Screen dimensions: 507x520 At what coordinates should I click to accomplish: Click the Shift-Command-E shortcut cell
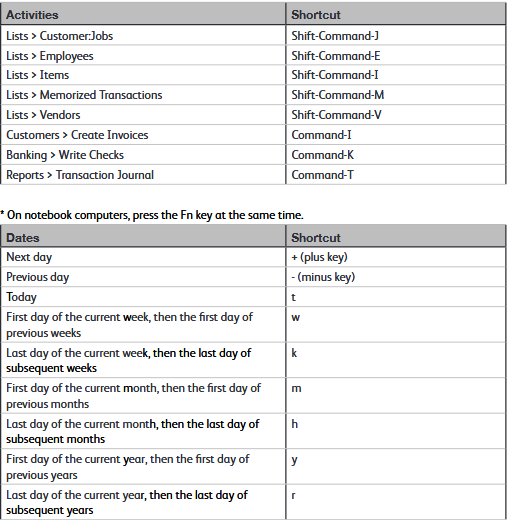coord(396,55)
